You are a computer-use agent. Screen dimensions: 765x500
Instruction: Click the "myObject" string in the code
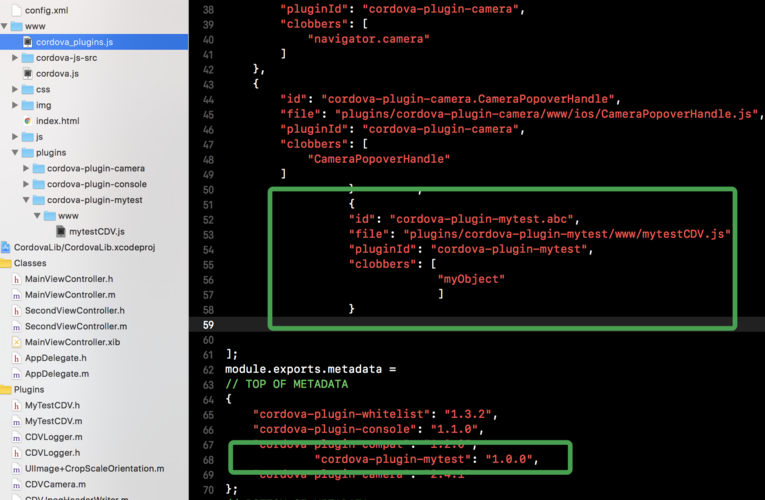pos(471,278)
